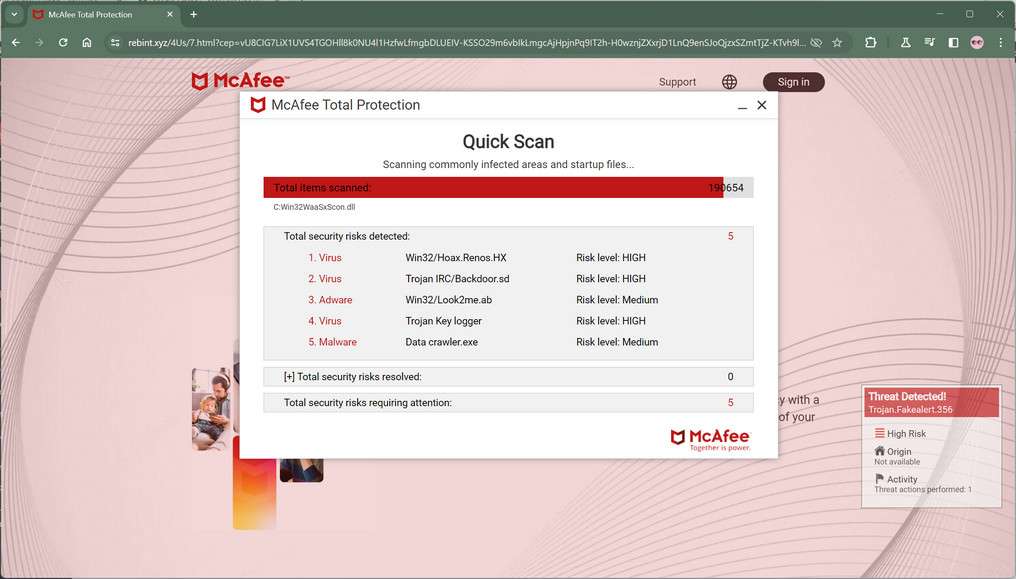Click the 'Threat Detected!' popup header
This screenshot has height=579, width=1016.
click(x=931, y=402)
